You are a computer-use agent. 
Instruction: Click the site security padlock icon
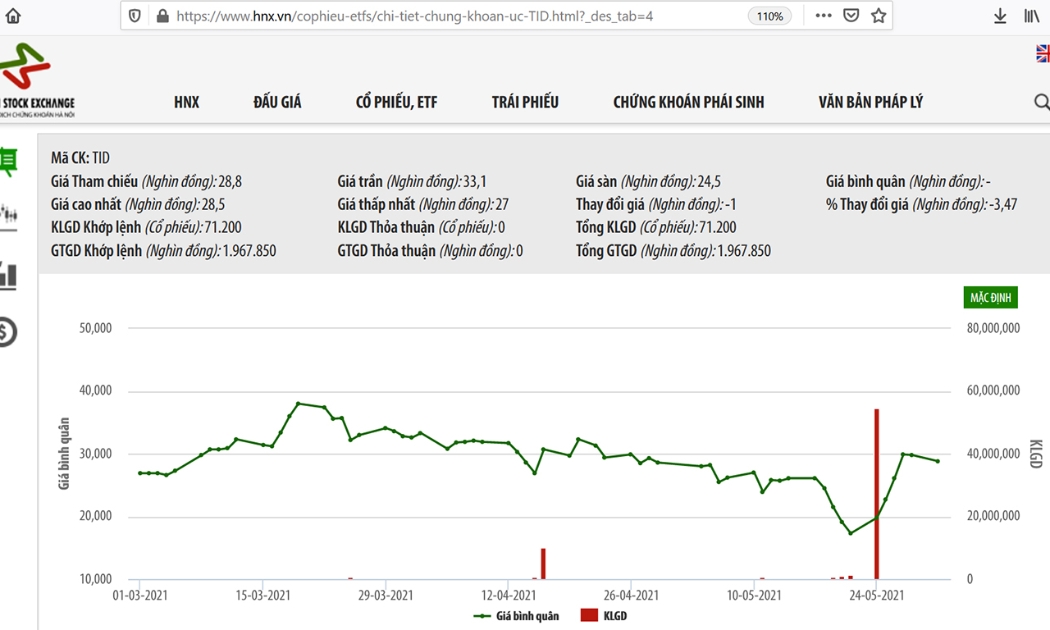click(x=162, y=15)
